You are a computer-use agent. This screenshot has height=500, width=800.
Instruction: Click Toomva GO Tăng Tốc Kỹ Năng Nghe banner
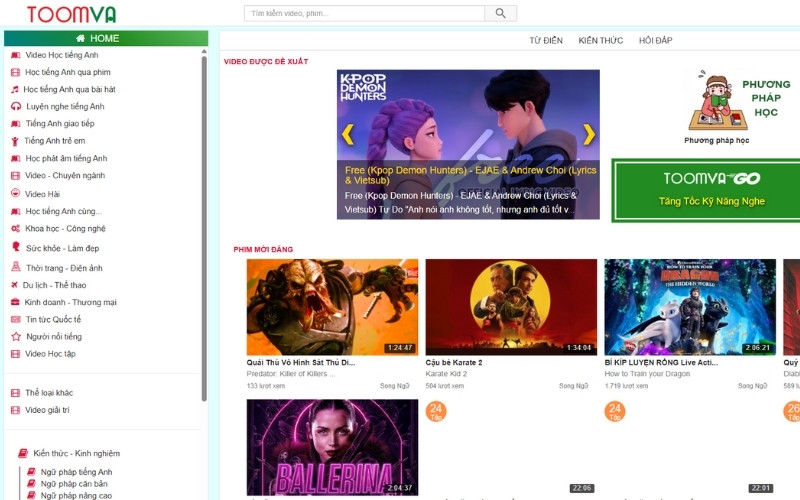coord(706,190)
